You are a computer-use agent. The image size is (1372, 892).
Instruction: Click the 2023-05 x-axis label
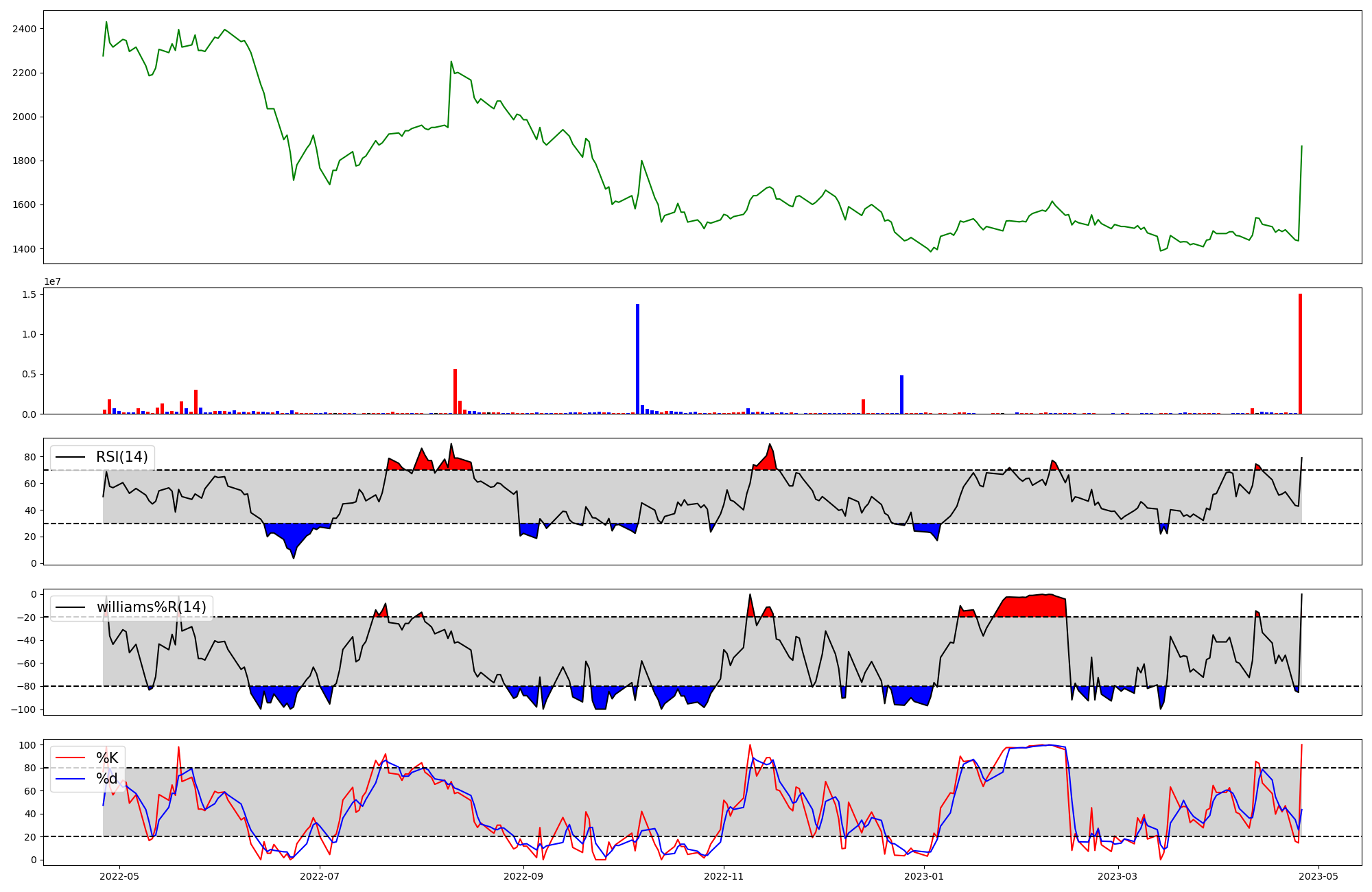click(x=1318, y=876)
